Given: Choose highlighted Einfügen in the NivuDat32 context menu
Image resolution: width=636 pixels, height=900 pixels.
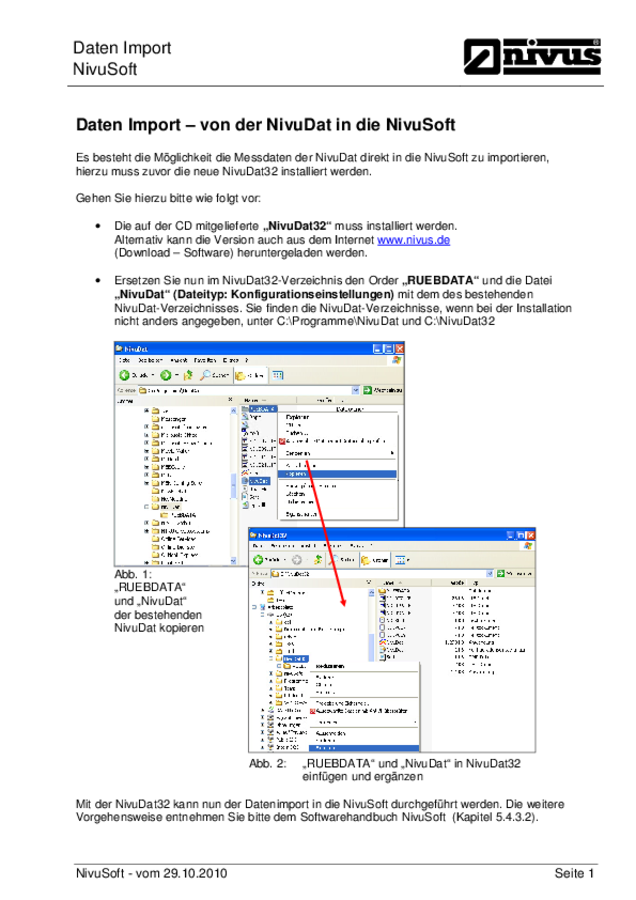Looking at the screenshot, I should 364,748.
